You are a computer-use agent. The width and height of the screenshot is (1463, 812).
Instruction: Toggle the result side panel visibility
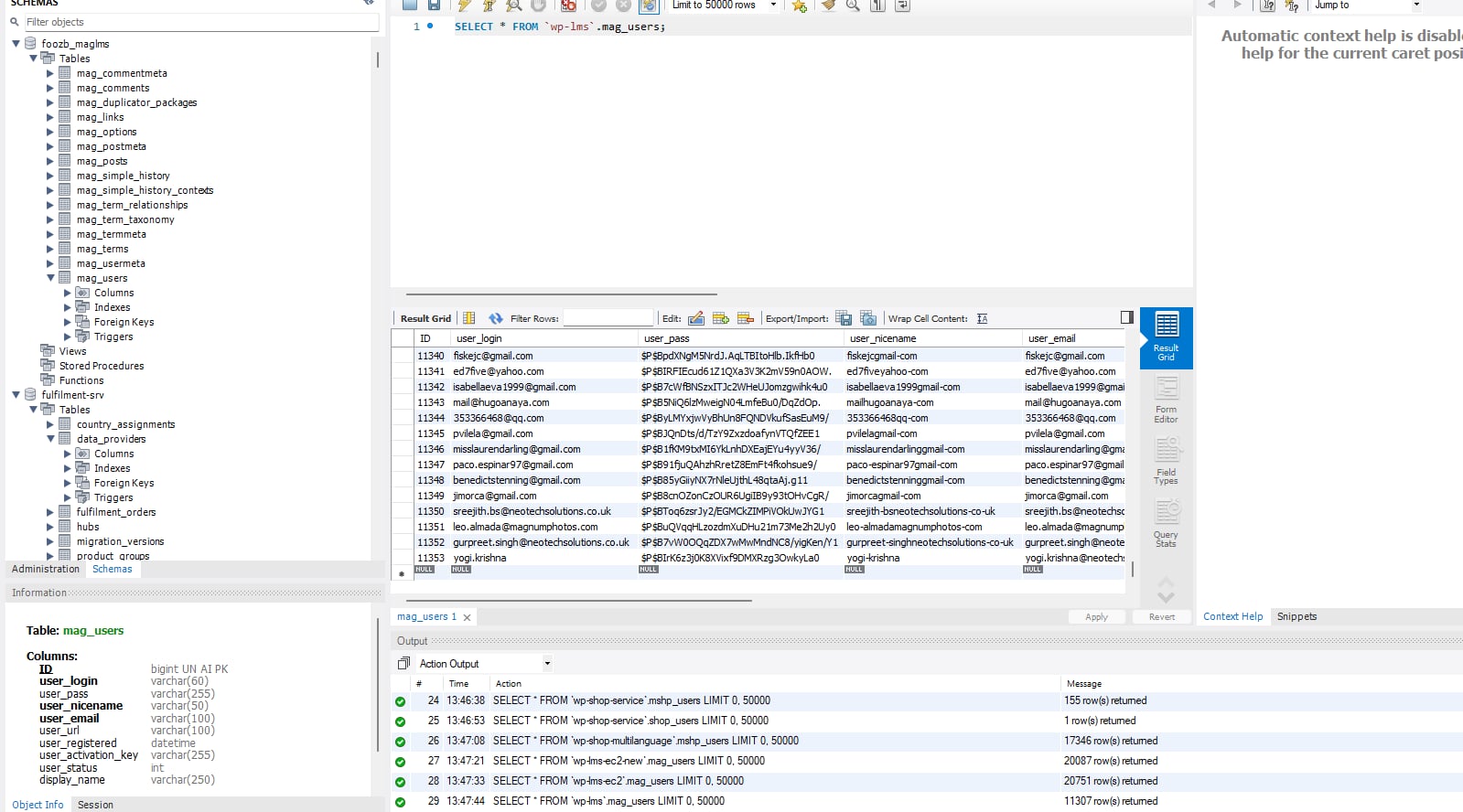[x=1127, y=317]
